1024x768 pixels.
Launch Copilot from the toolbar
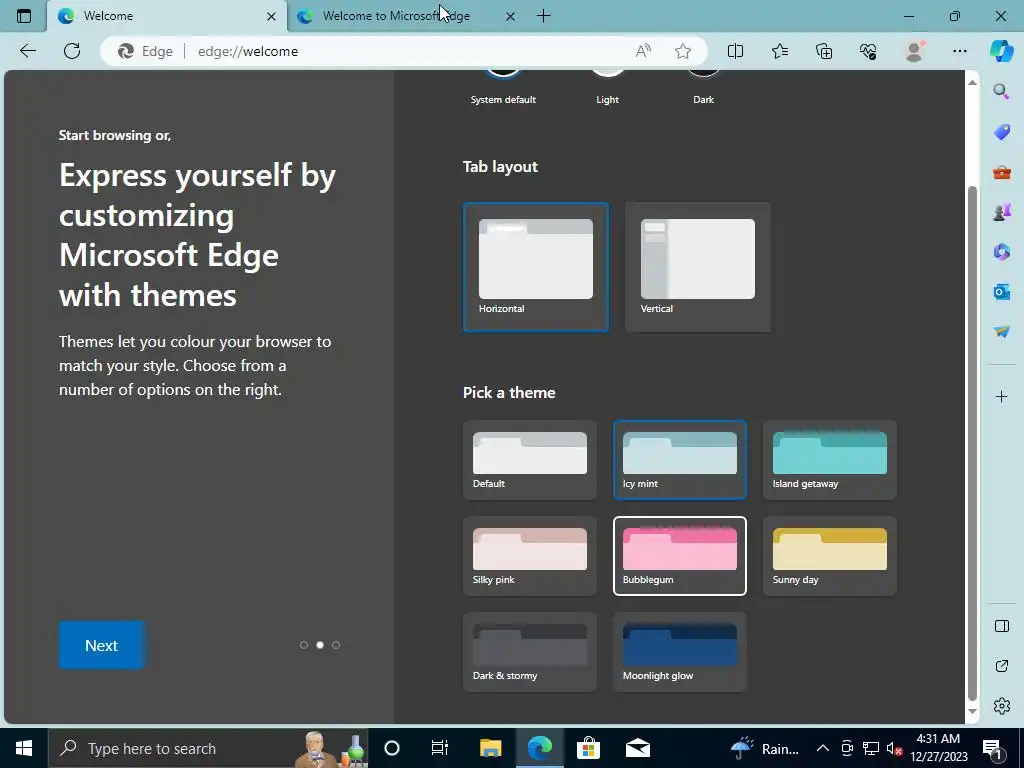(x=1002, y=51)
